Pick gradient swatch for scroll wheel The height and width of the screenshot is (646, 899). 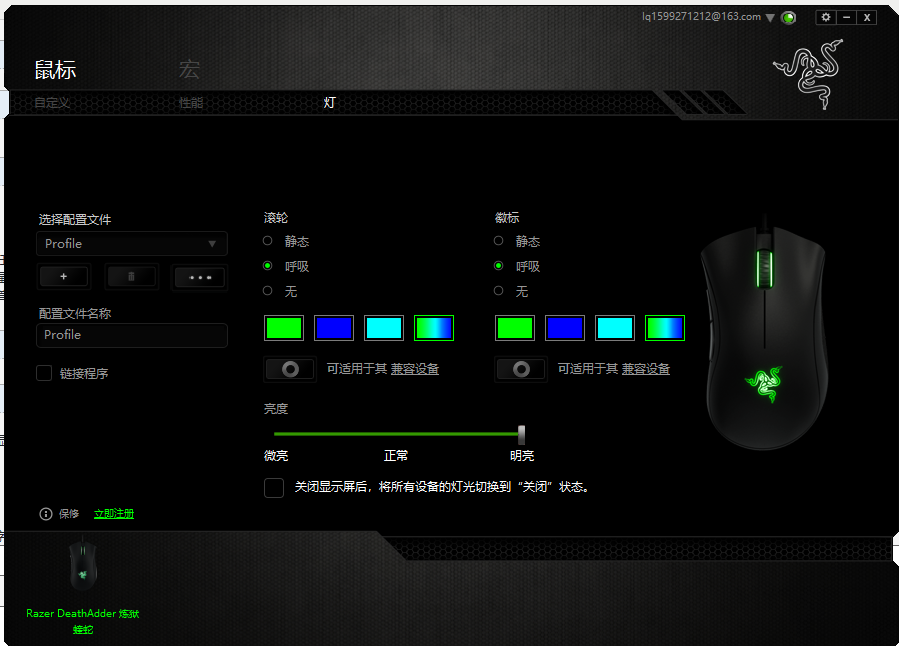click(434, 328)
